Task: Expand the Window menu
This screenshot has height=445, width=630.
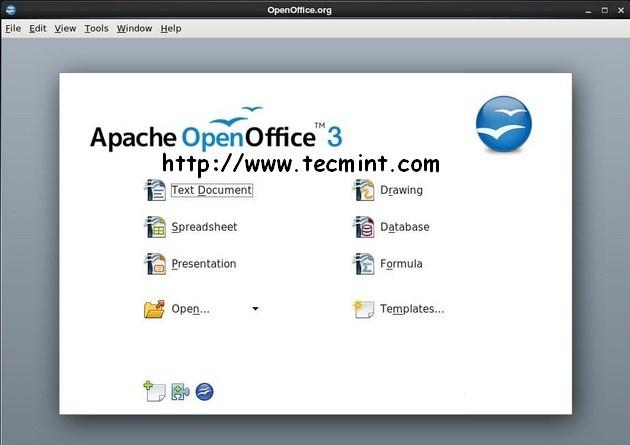Action: click(x=134, y=28)
